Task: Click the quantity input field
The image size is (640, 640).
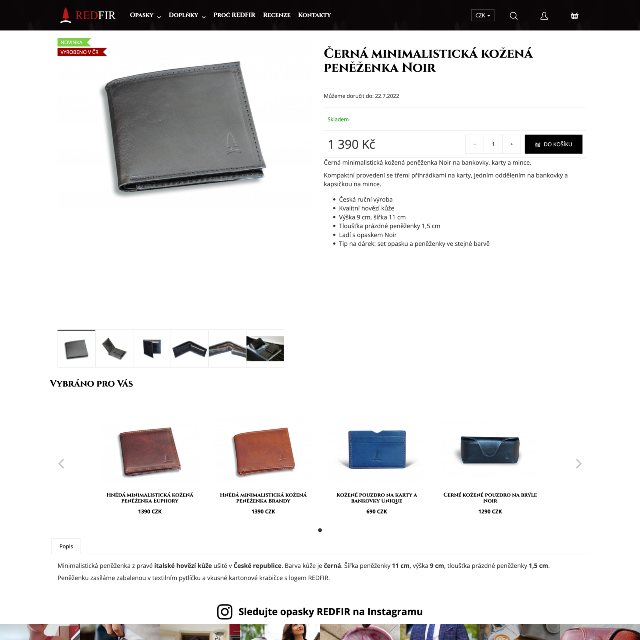Action: [x=493, y=144]
